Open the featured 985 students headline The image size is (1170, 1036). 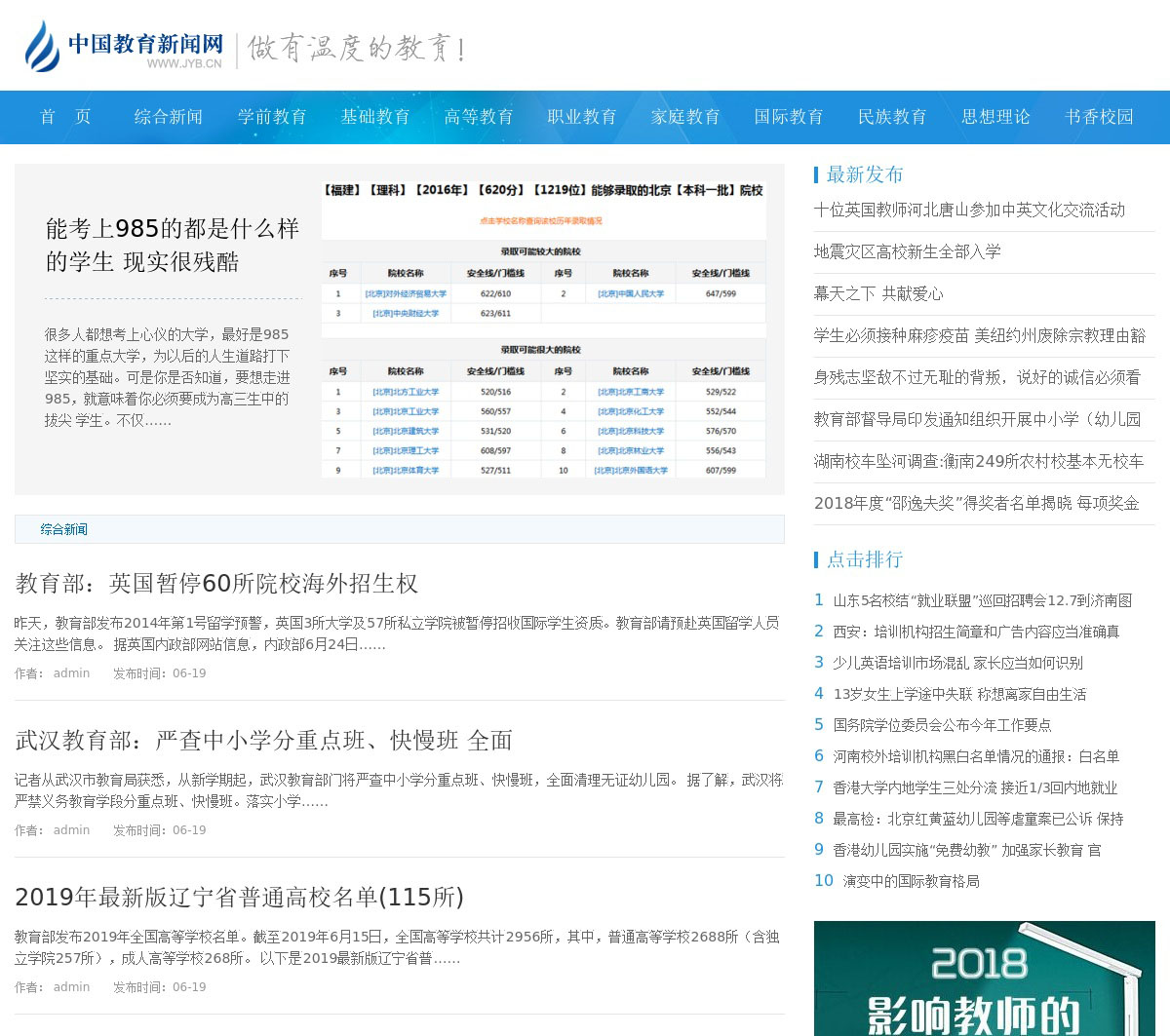172,245
